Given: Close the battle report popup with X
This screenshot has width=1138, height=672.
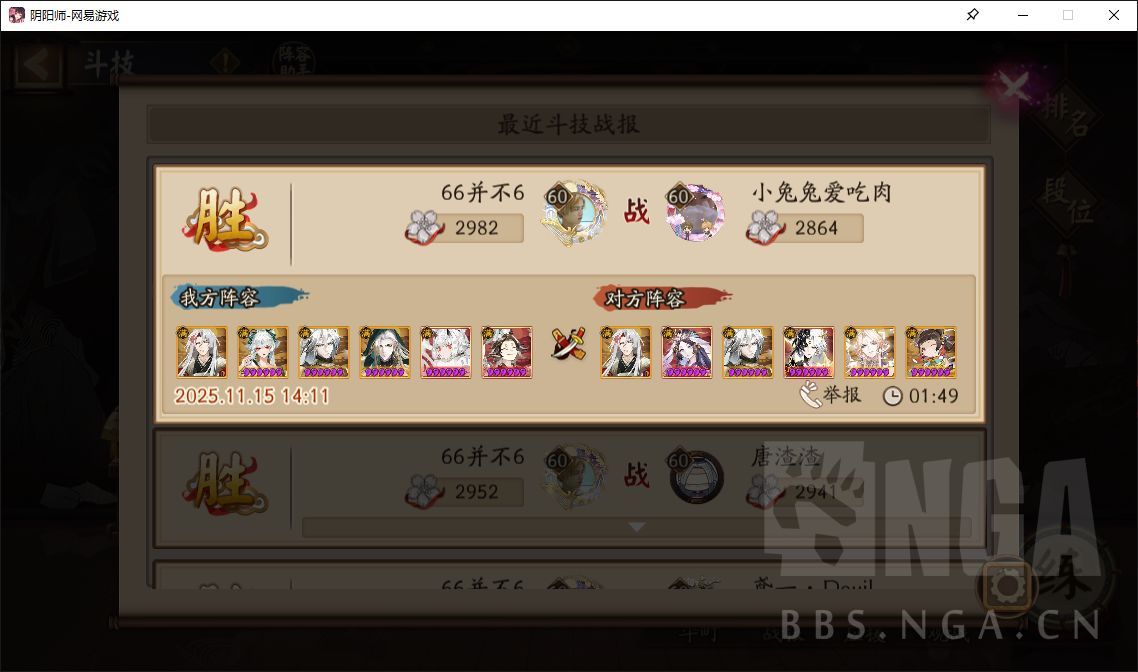Looking at the screenshot, I should coord(1014,88).
